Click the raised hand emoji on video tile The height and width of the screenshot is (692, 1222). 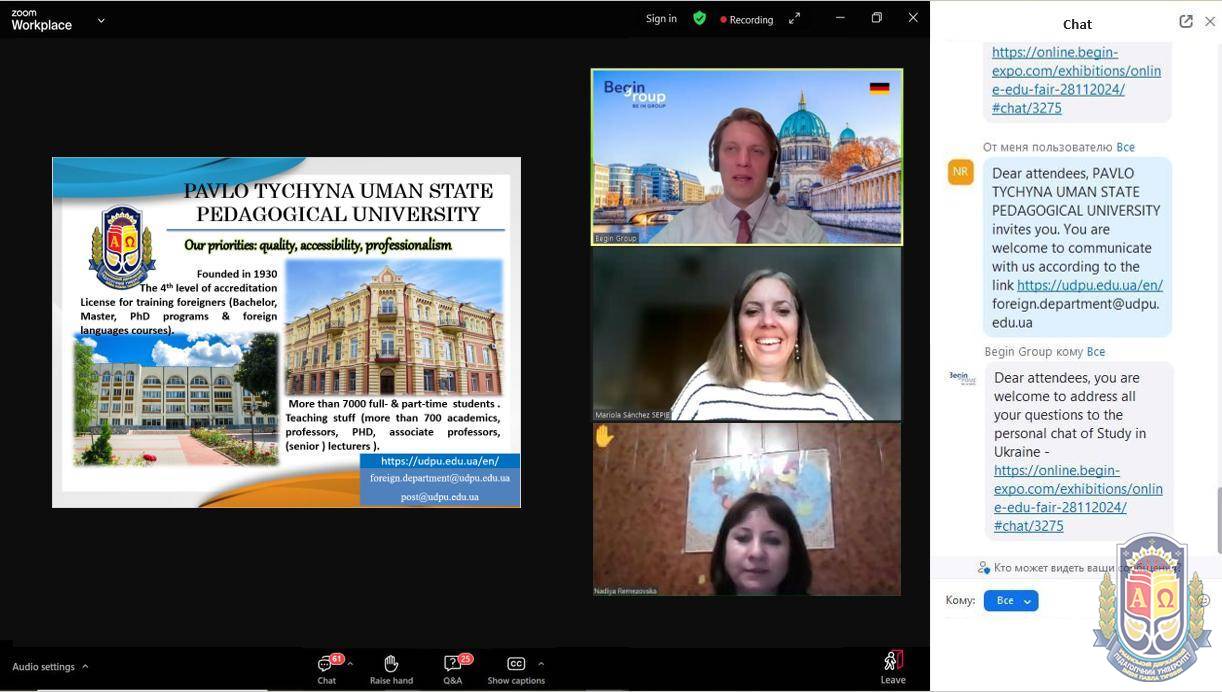point(604,436)
